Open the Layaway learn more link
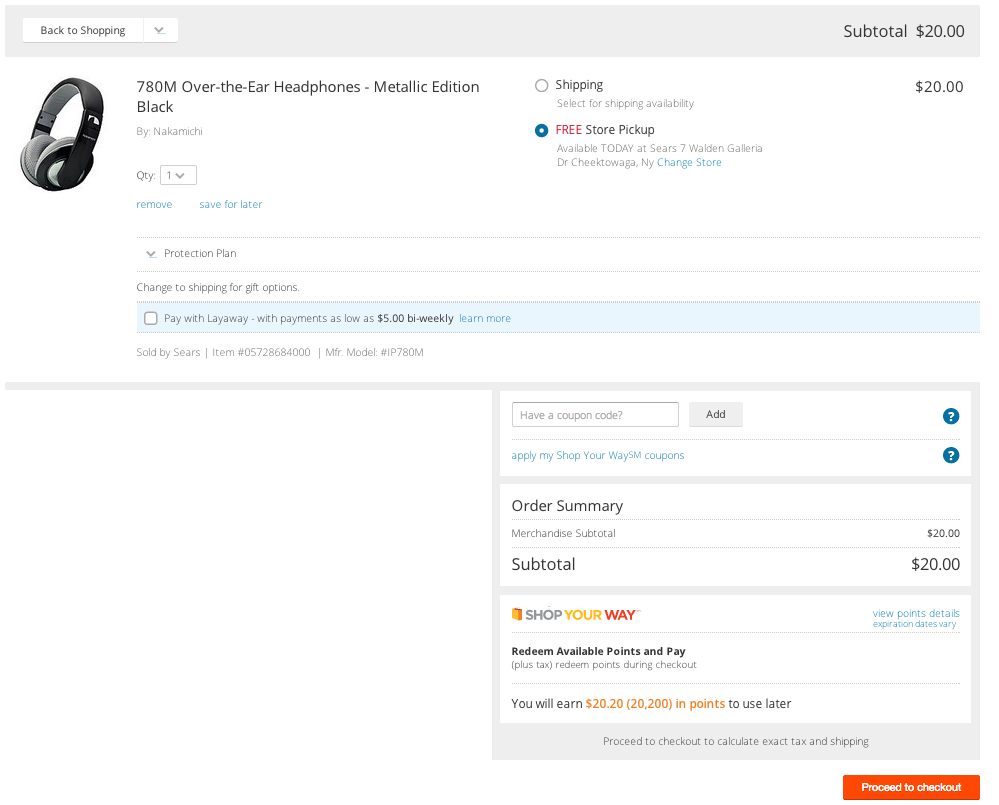Image resolution: width=999 pixels, height=805 pixels. coord(485,318)
